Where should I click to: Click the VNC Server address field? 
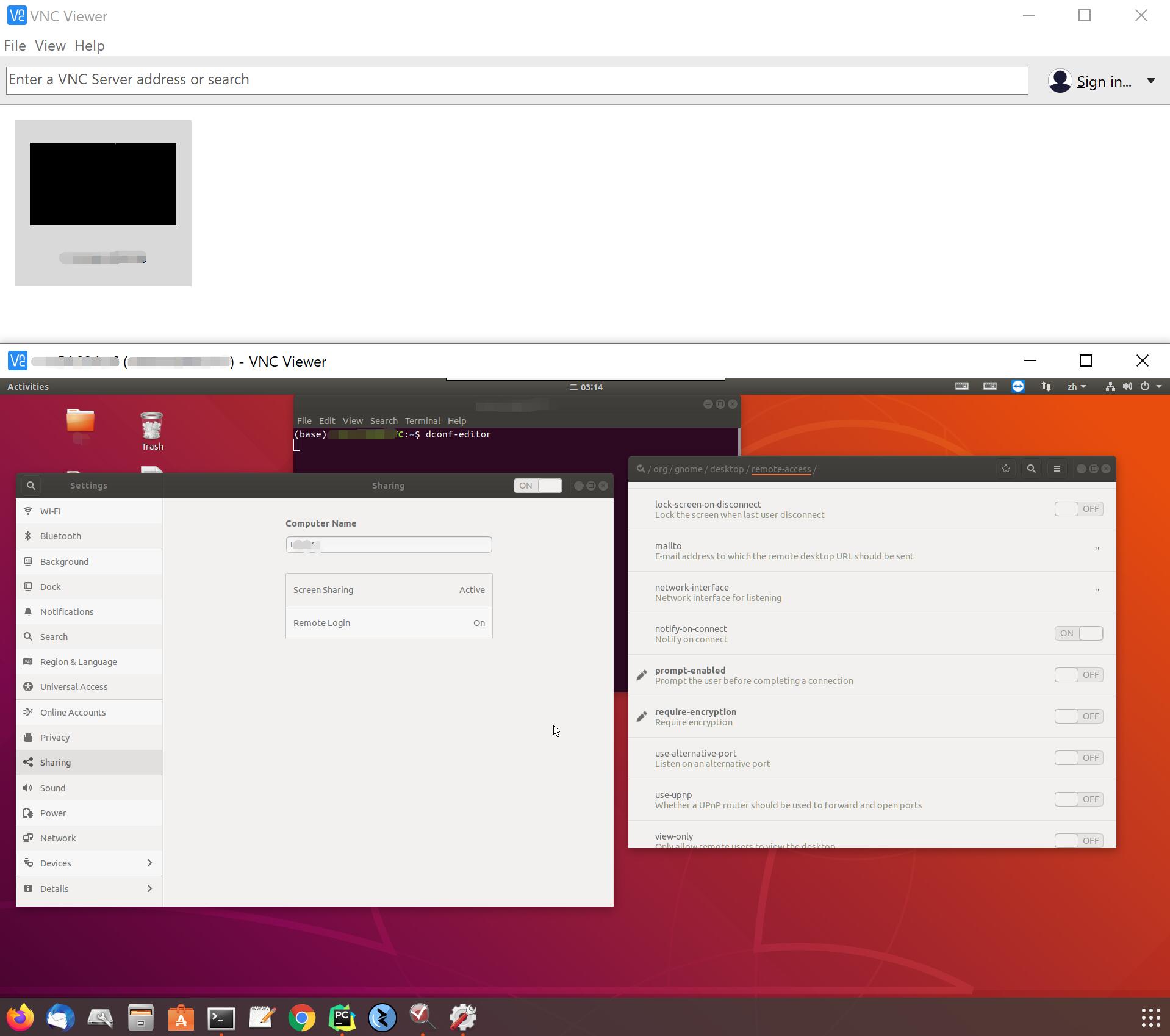click(517, 81)
